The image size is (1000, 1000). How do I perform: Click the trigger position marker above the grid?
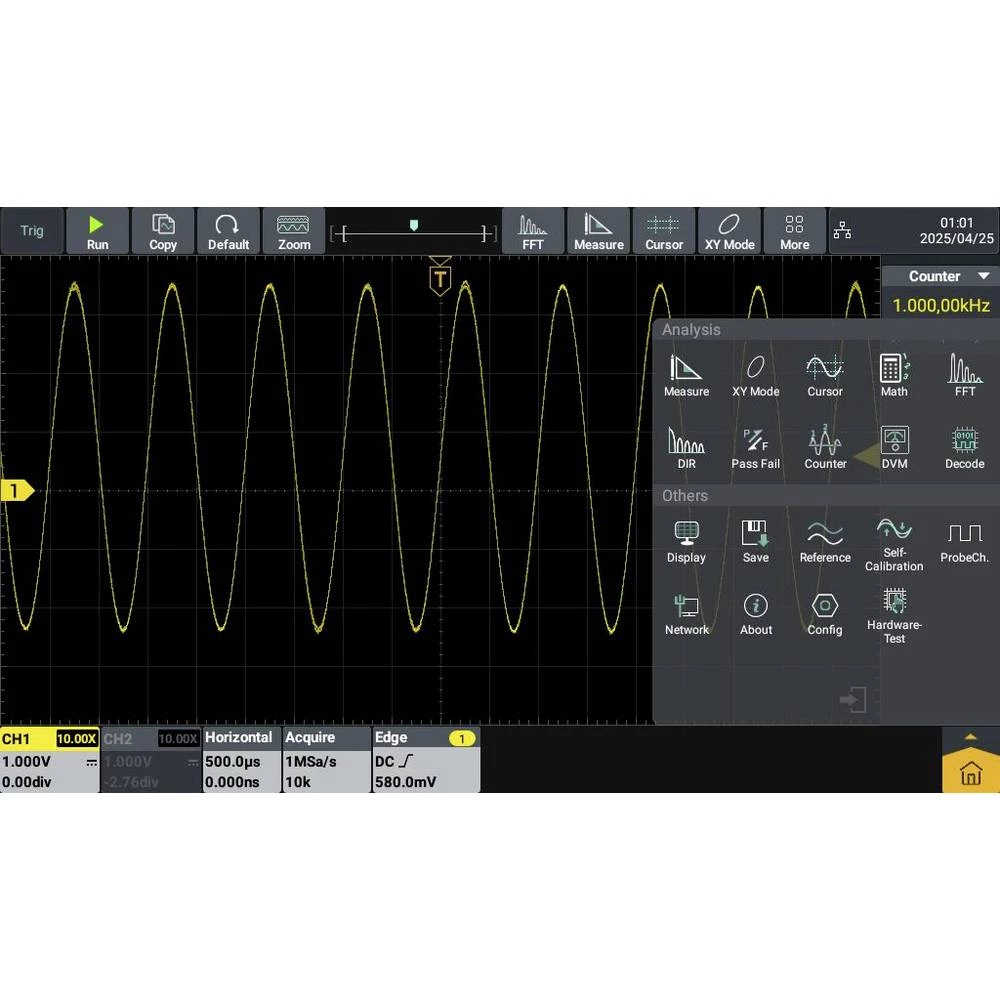[440, 277]
